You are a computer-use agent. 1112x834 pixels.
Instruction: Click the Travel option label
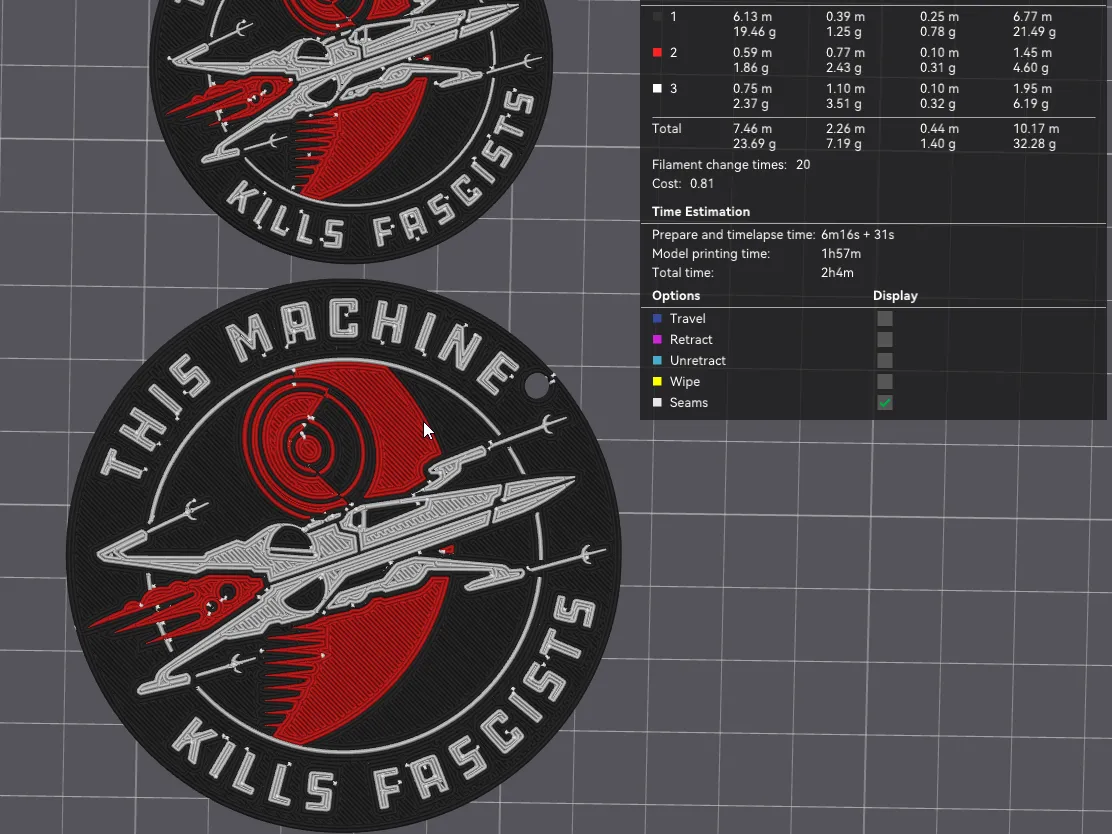coord(687,318)
